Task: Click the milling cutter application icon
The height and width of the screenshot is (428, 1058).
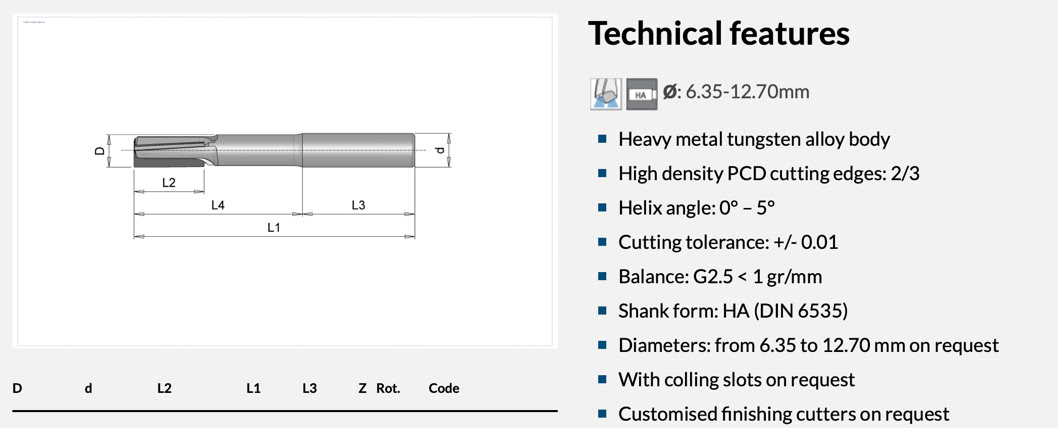Action: click(x=606, y=93)
